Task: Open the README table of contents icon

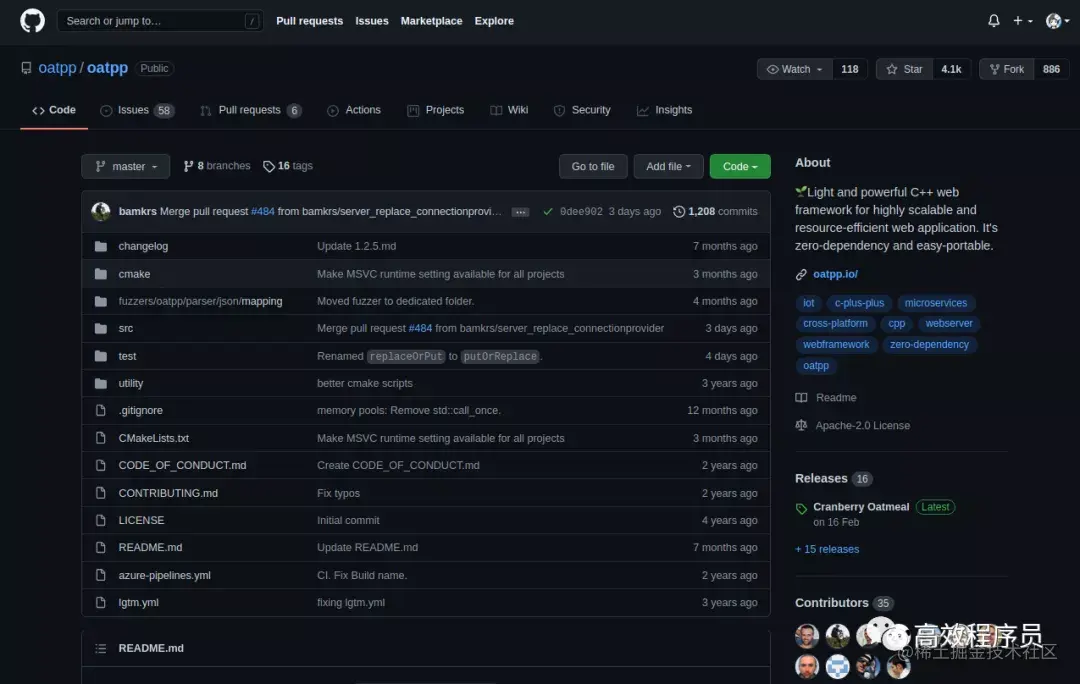Action: (101, 648)
